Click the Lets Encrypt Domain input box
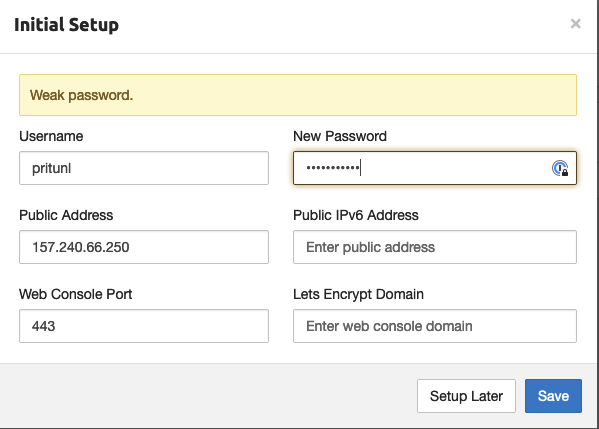599x429 pixels. 435,326
